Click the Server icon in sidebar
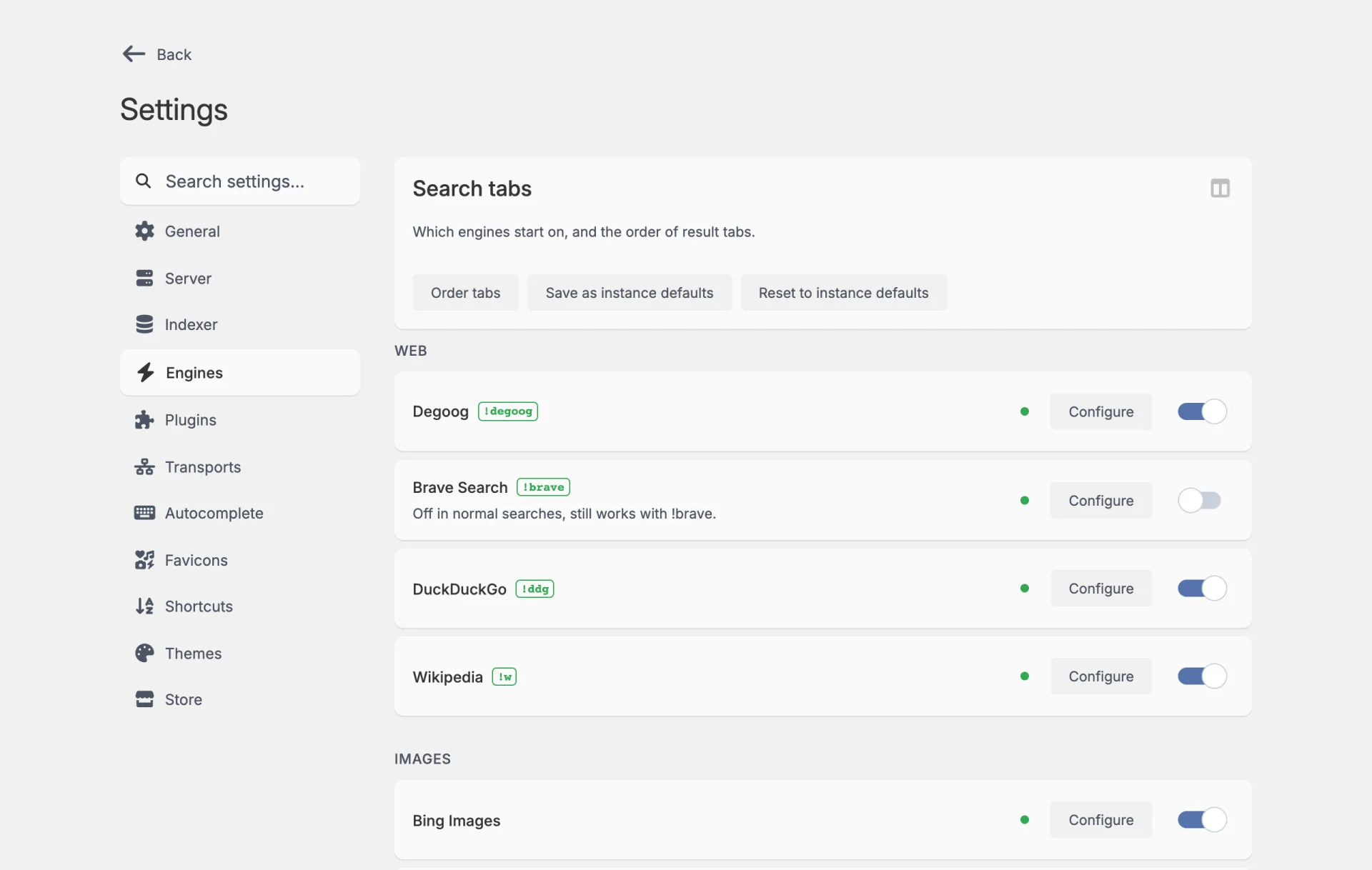Viewport: 1372px width, 870px height. coord(144,279)
